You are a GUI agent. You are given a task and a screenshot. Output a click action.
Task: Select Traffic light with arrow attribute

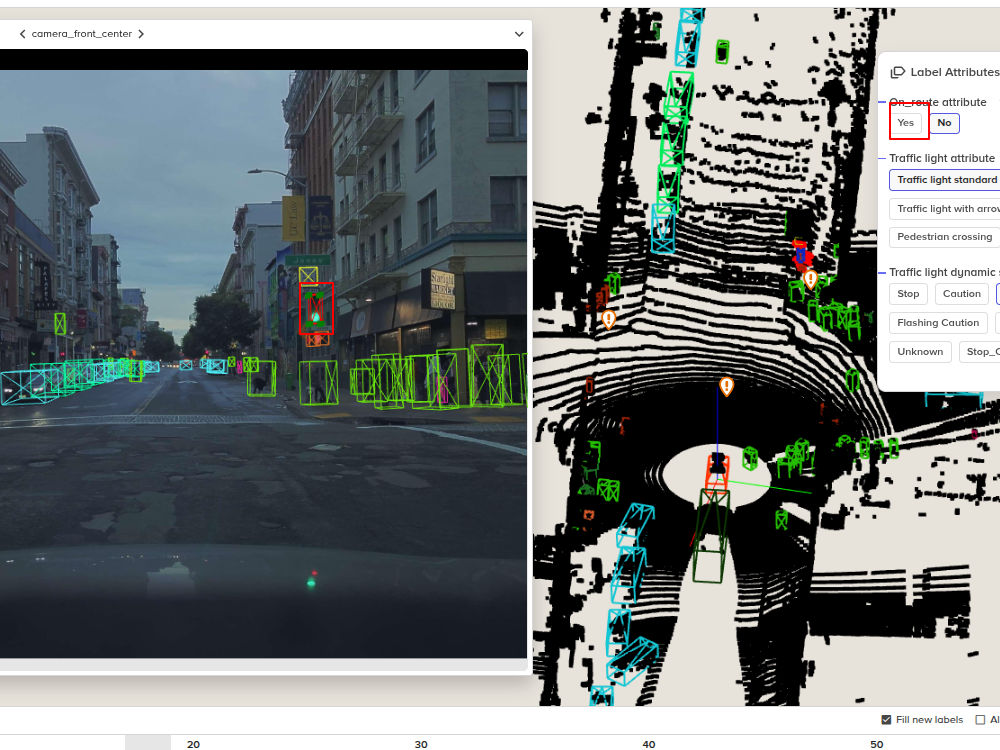(x=946, y=209)
